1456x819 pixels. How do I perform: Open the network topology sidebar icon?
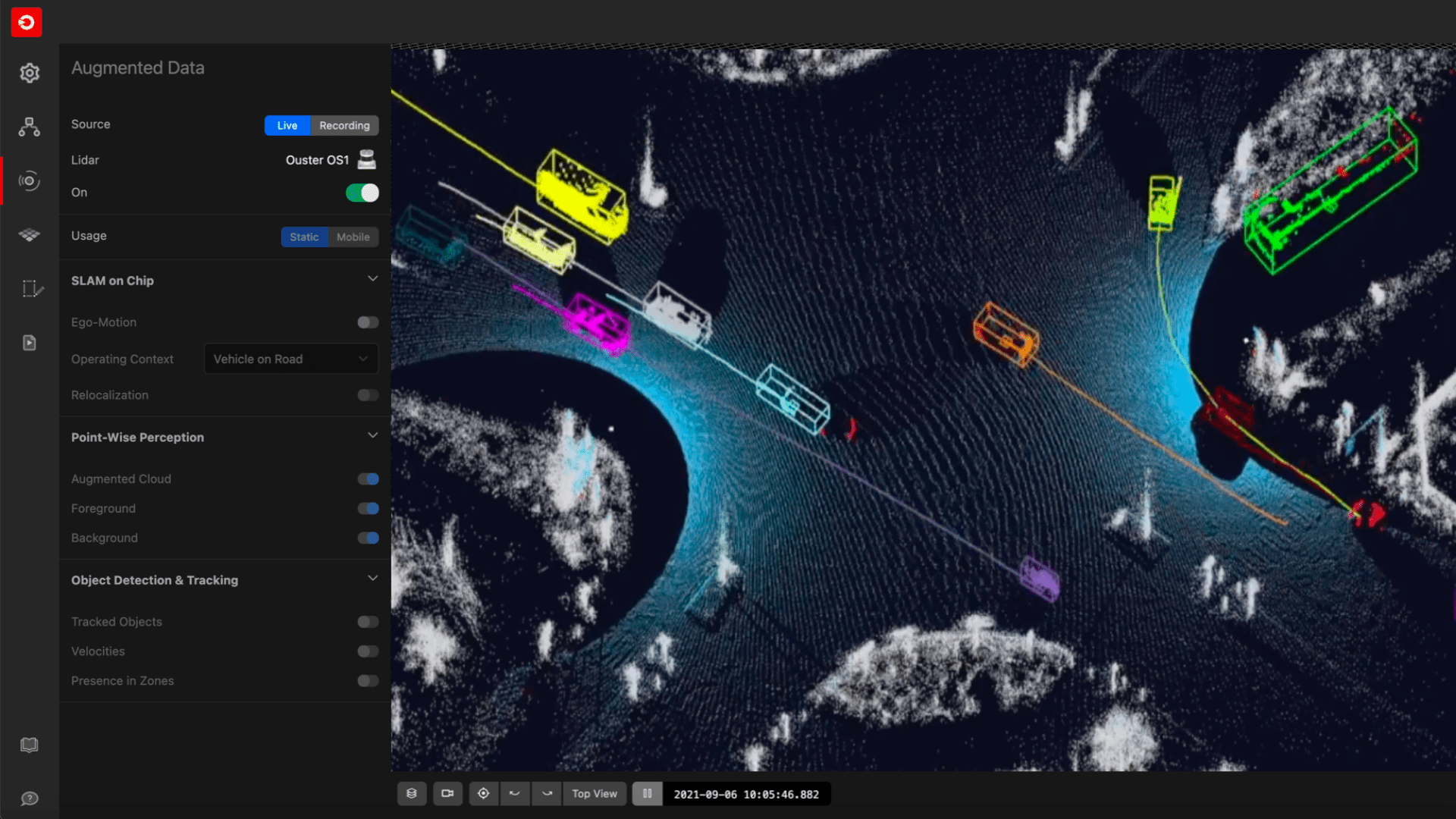coord(30,127)
